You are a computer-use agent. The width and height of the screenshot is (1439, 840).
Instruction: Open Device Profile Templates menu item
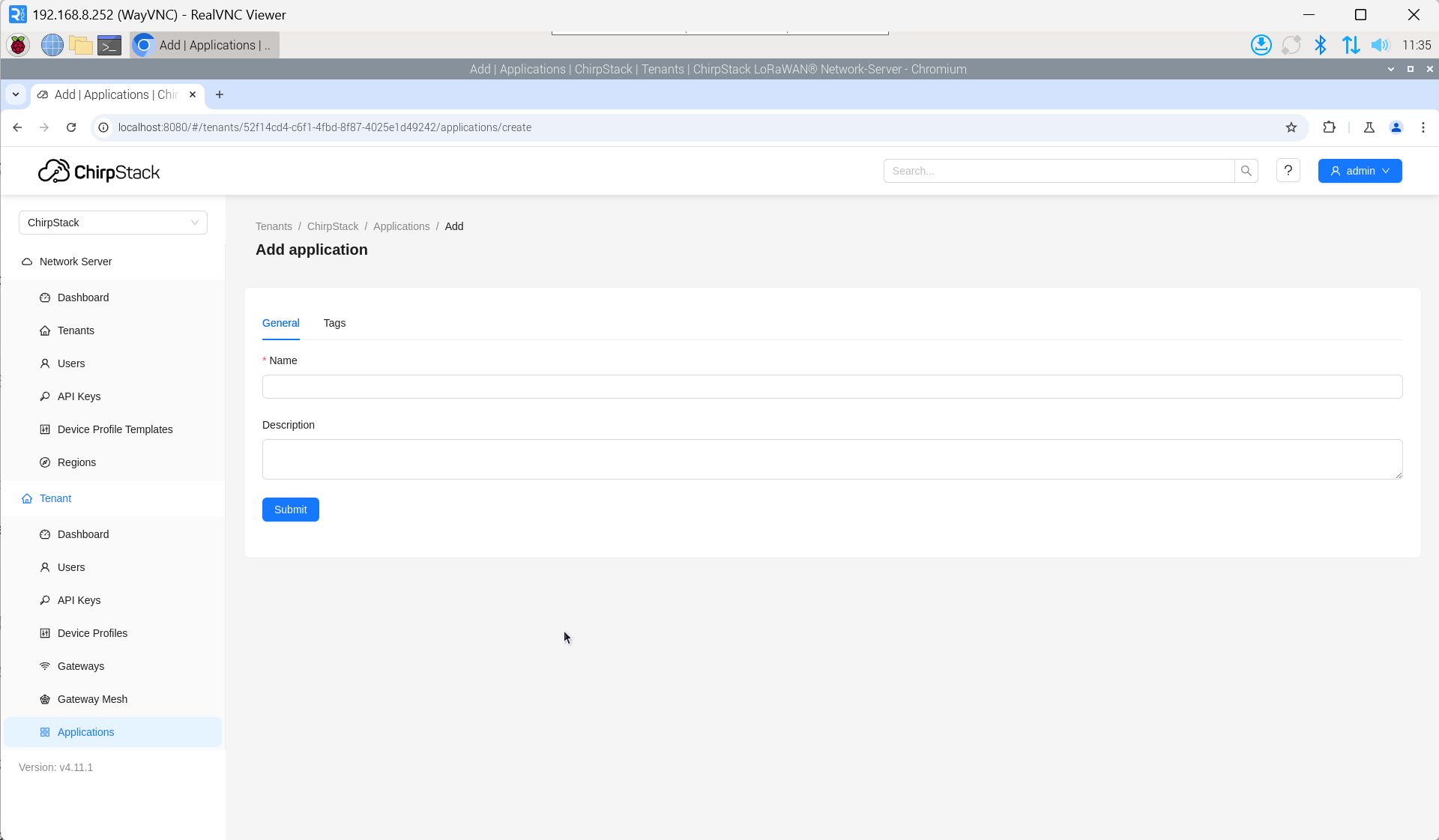[115, 429]
